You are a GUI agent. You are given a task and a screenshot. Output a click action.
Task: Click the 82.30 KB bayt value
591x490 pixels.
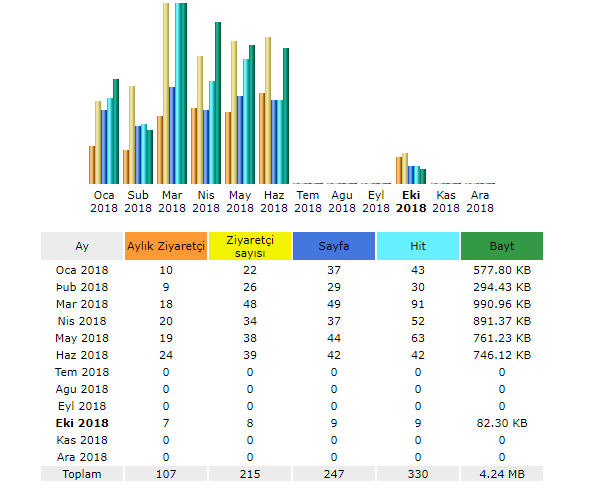click(502, 423)
